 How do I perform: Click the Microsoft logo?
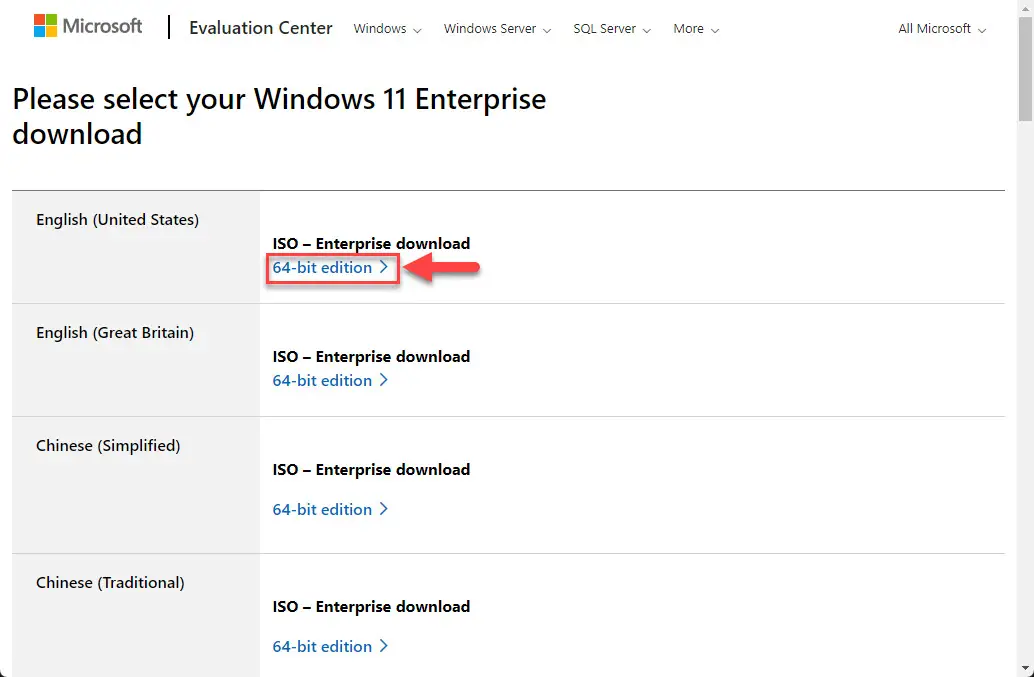point(88,26)
